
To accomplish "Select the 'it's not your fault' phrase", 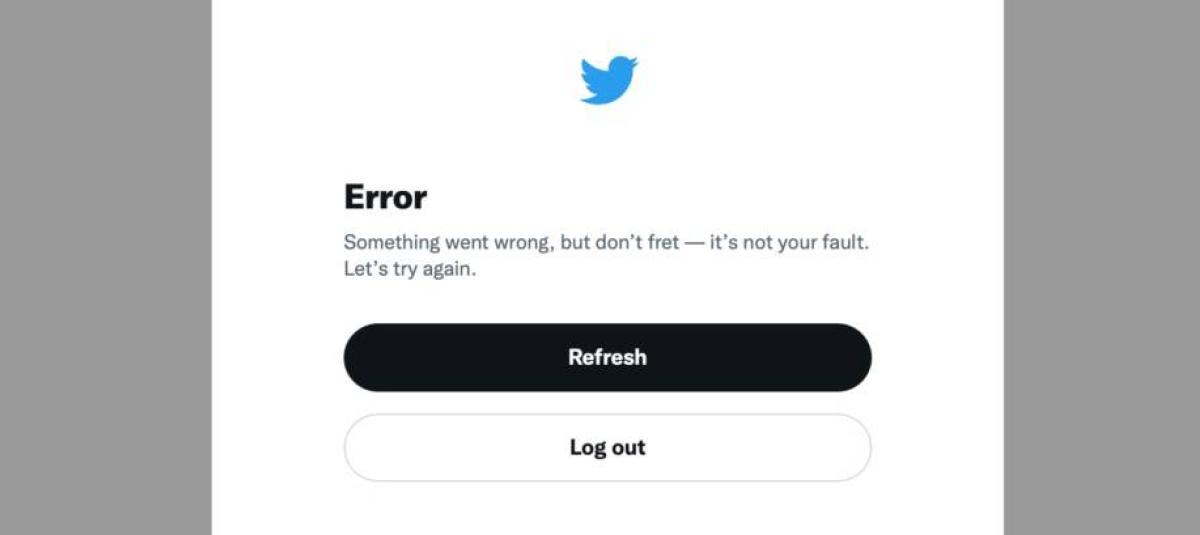I will [789, 242].
